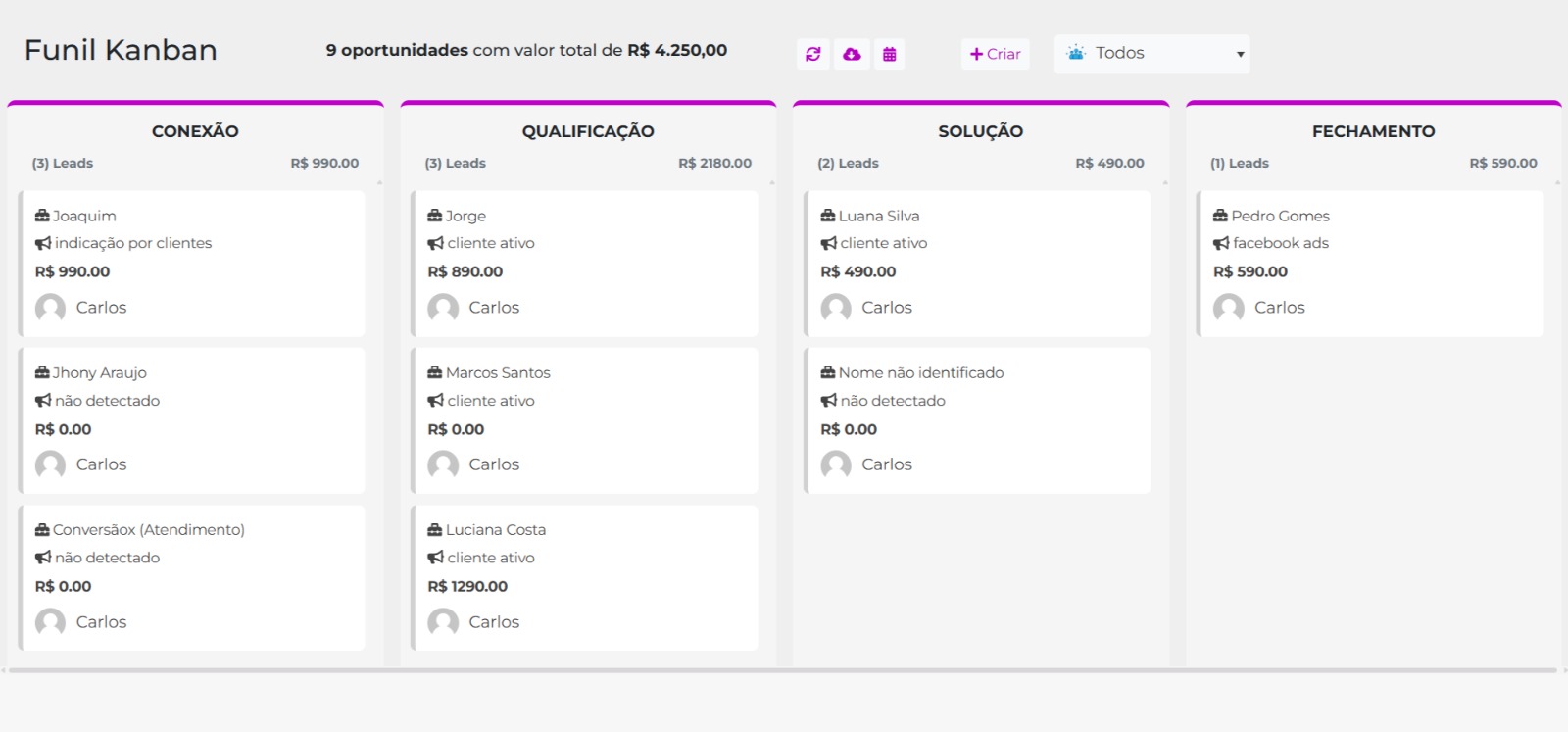Click avatar icon on Luana Silva card

[836, 308]
